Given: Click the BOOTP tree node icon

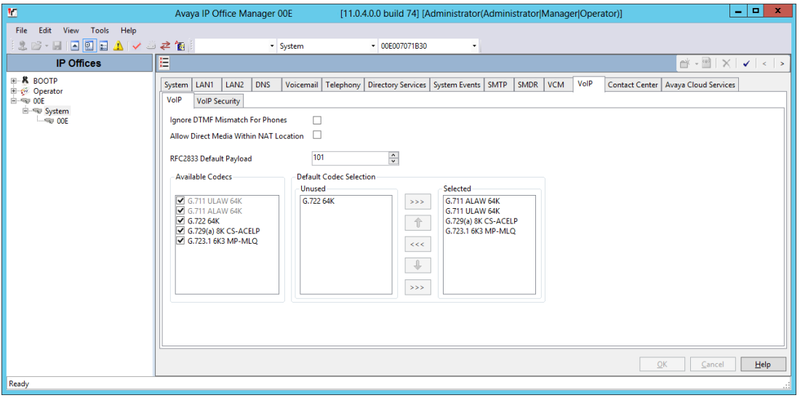Looking at the screenshot, I should tap(24, 81).
